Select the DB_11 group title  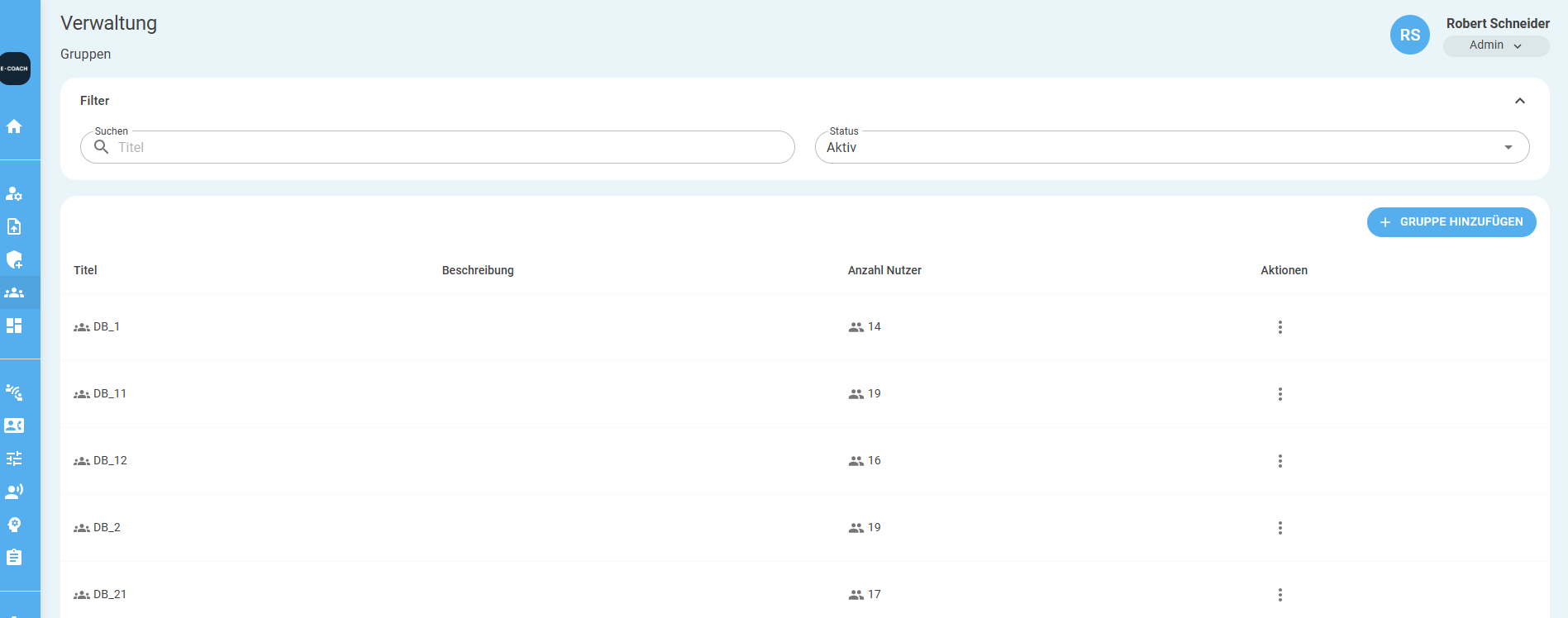[110, 393]
